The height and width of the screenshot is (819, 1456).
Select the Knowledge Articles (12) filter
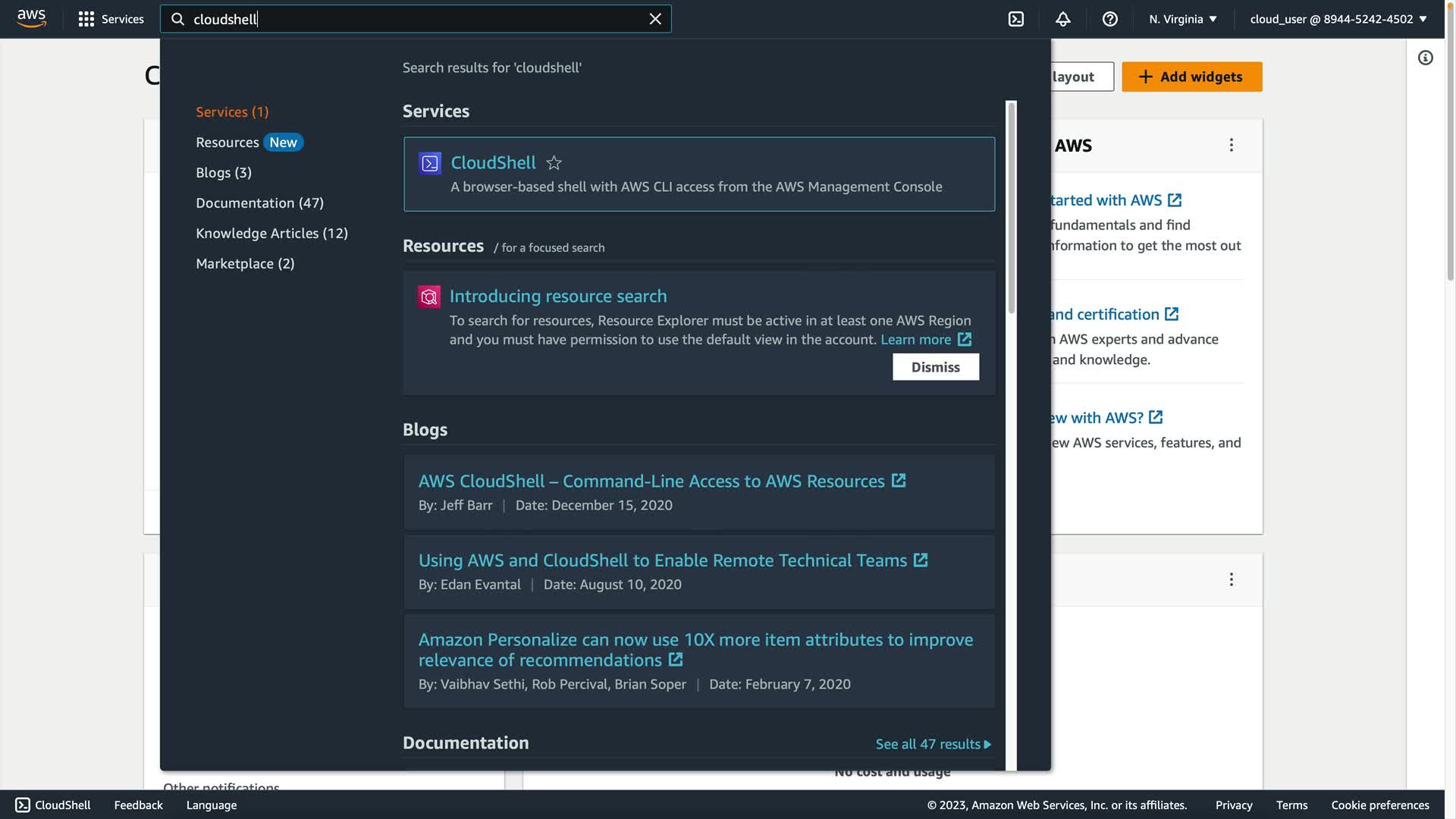(271, 234)
